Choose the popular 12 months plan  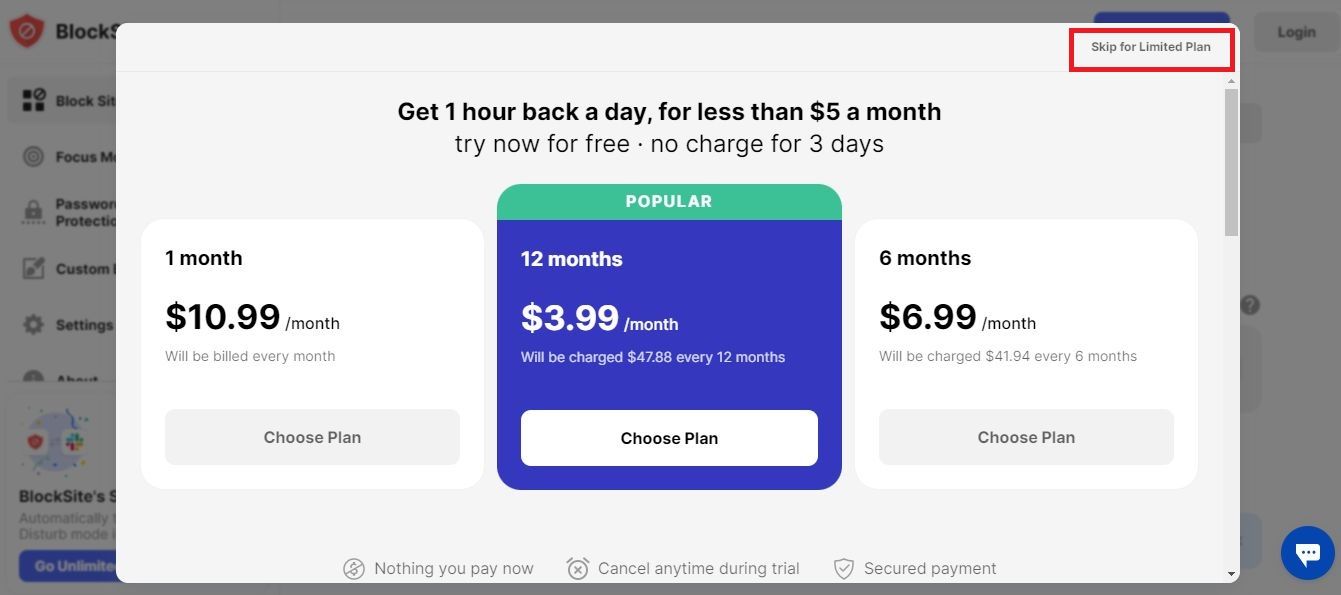669,438
